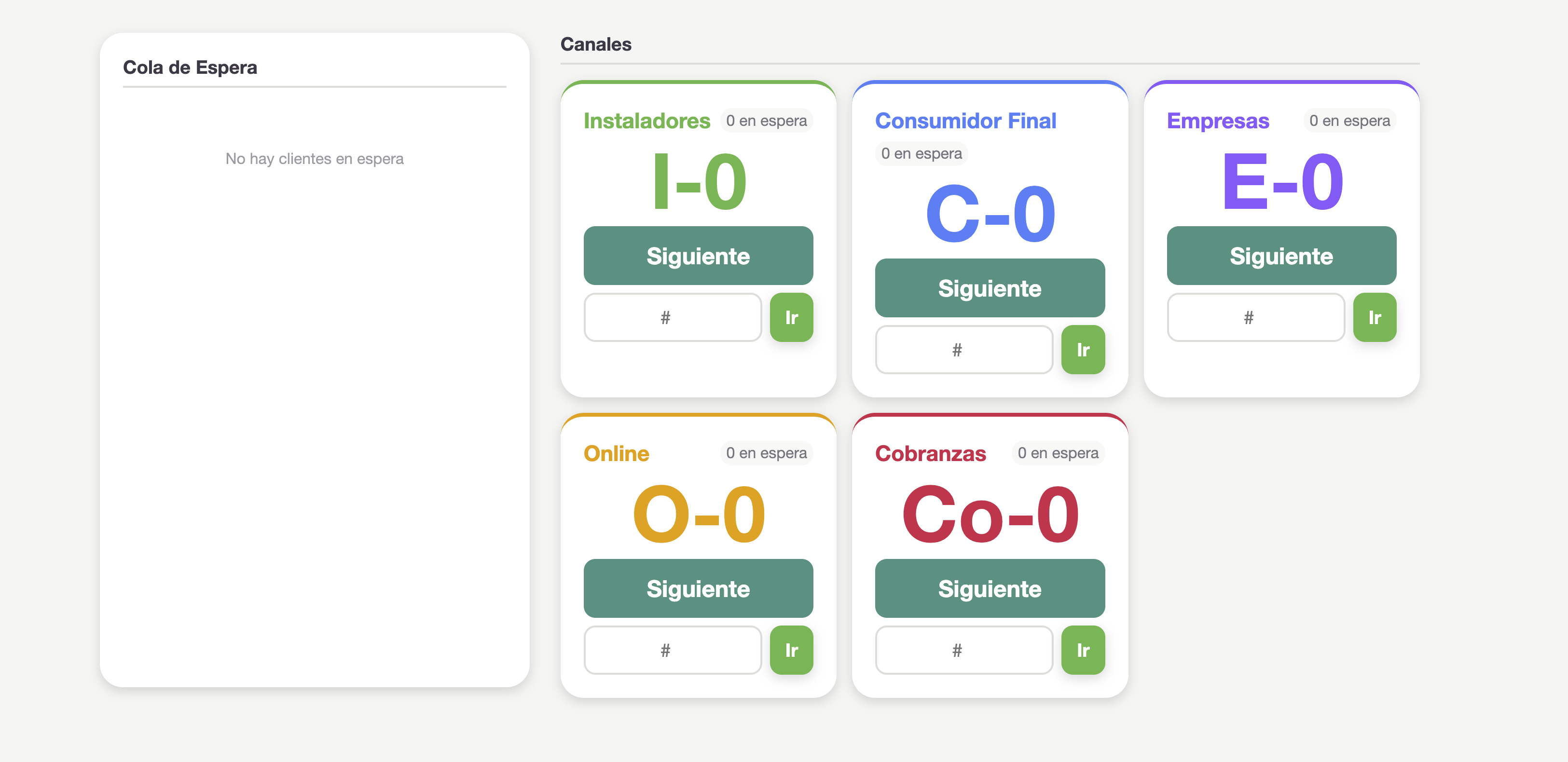Click the Ir button under Instaladores
Image resolution: width=1568 pixels, height=762 pixels.
pyautogui.click(x=791, y=317)
